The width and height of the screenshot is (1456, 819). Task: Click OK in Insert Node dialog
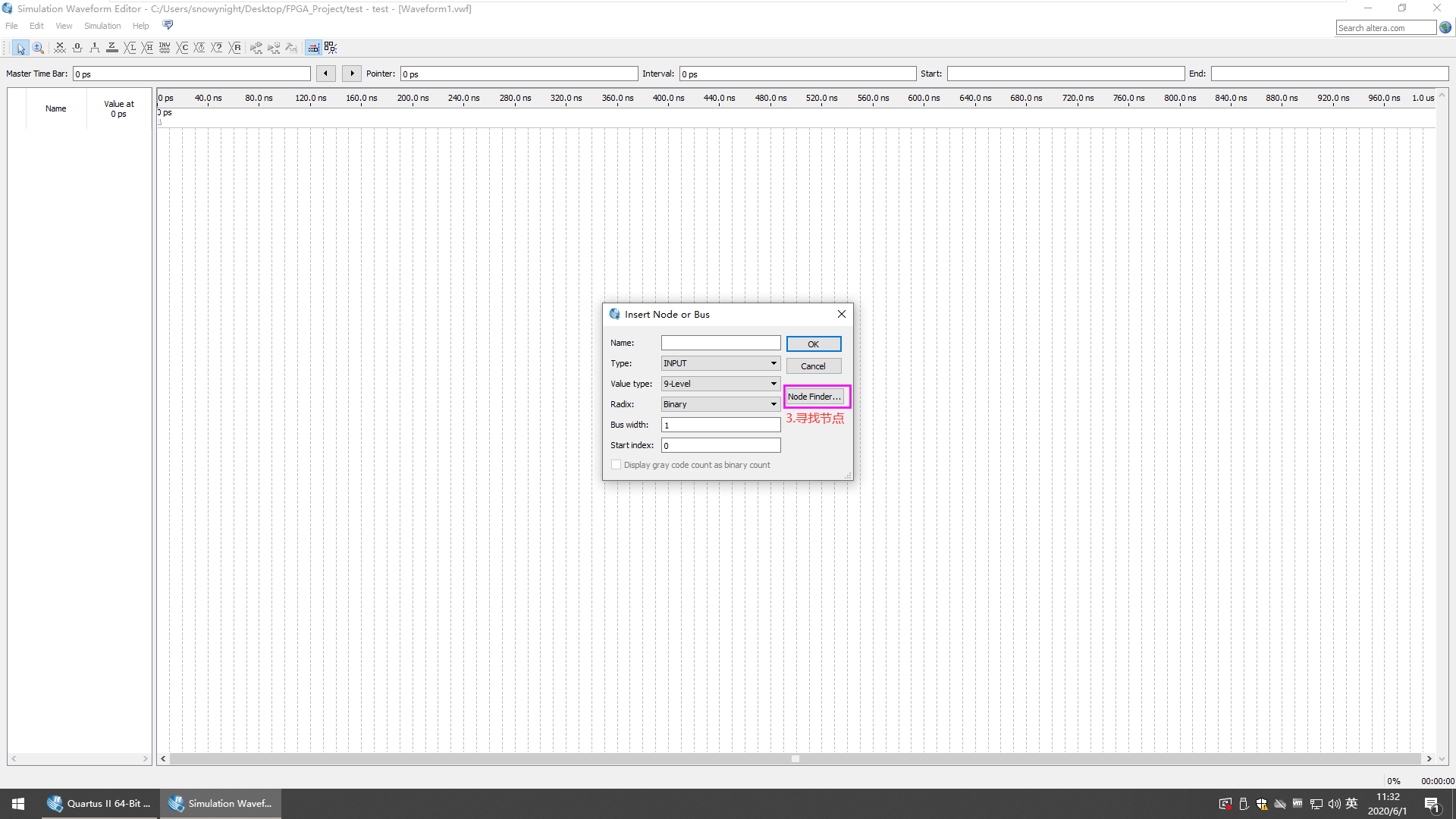coord(813,344)
